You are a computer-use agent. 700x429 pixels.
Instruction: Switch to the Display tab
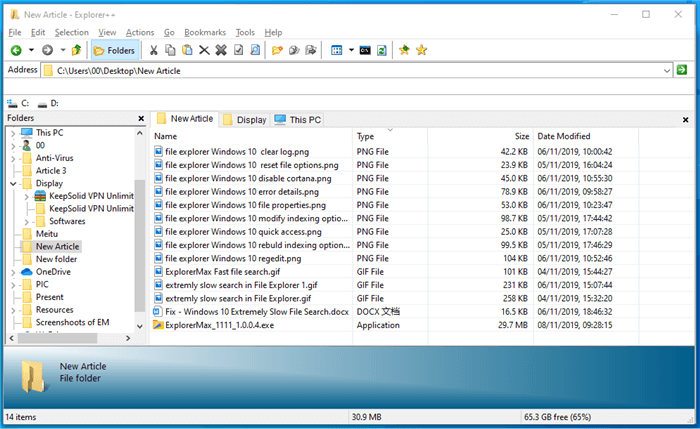tap(245, 120)
